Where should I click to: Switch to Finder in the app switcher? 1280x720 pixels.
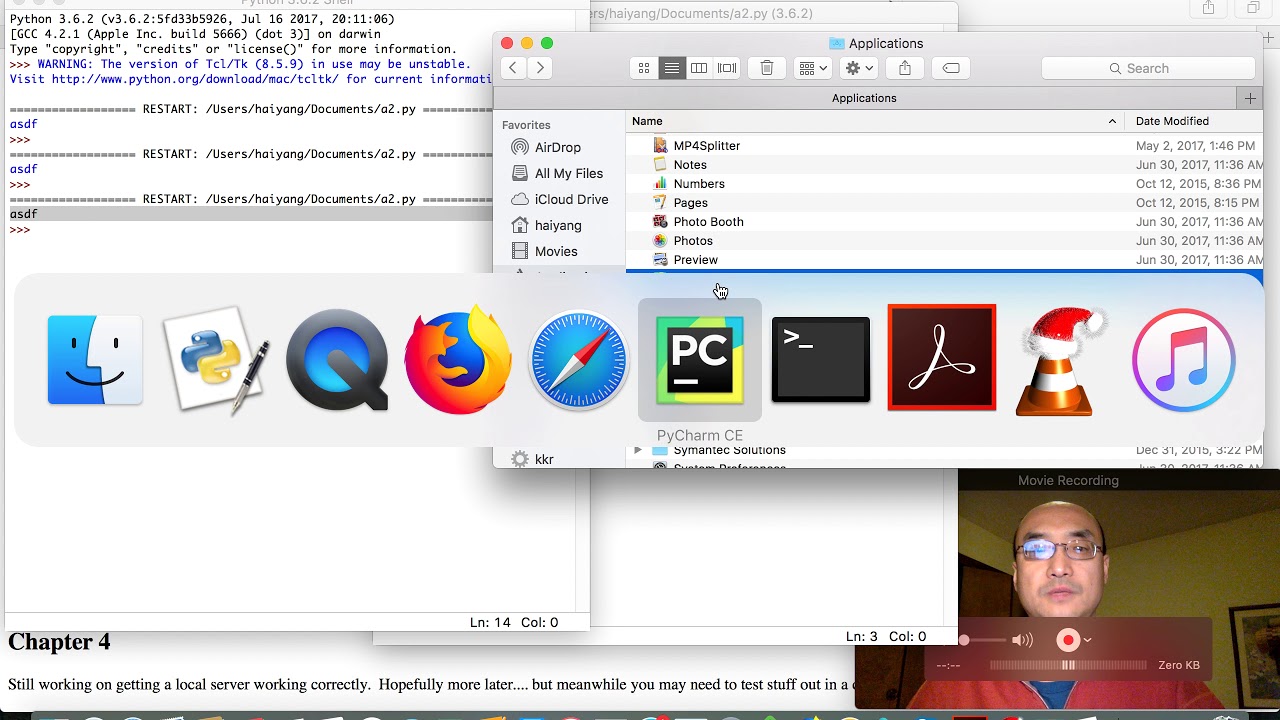[95, 360]
